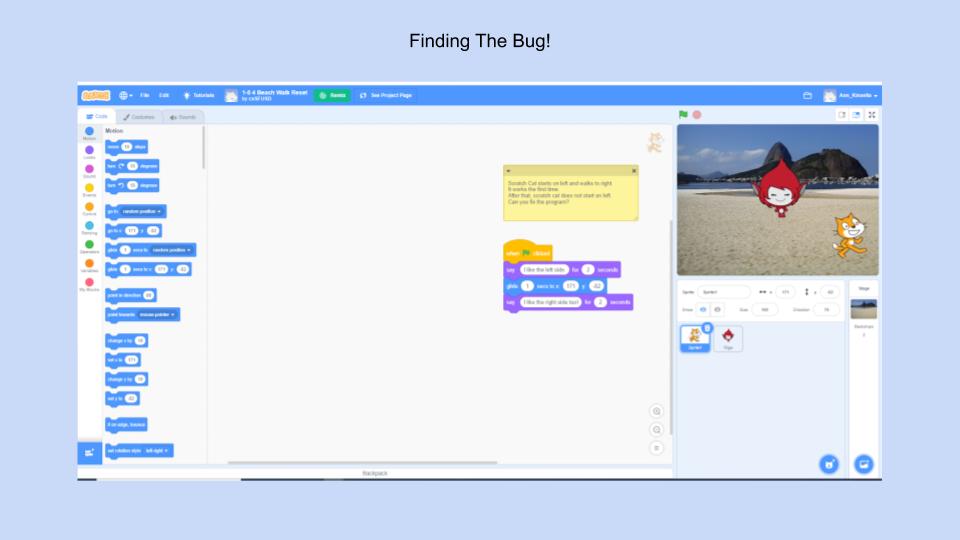
Task: Select the Events block category
Action: [89, 189]
